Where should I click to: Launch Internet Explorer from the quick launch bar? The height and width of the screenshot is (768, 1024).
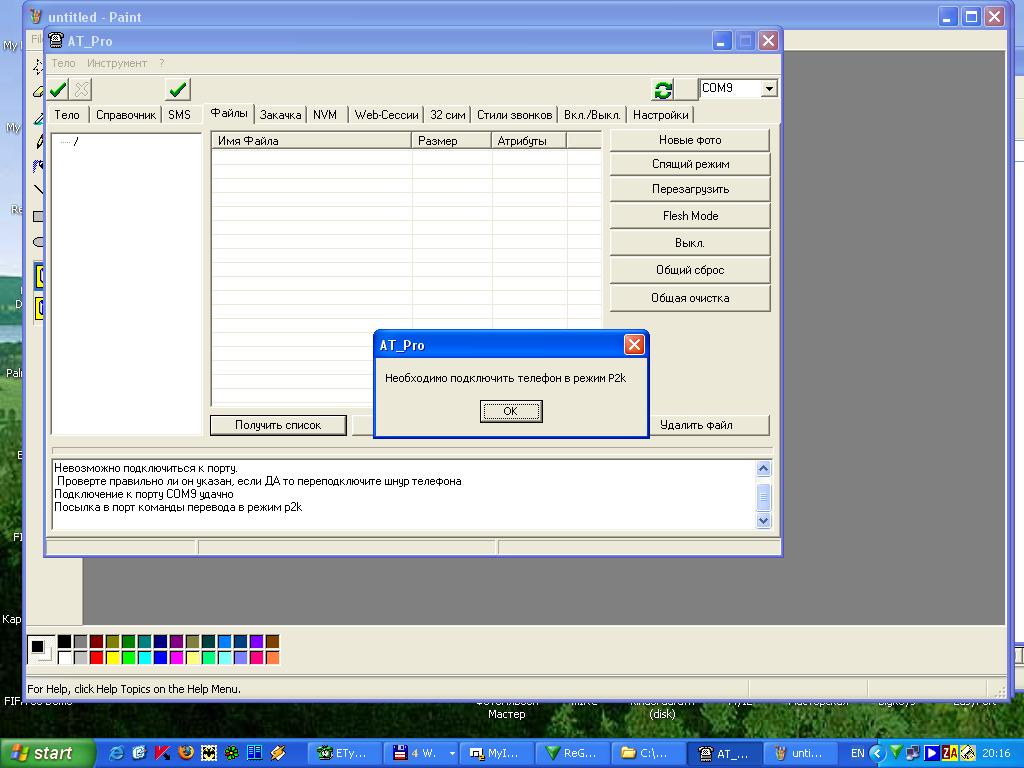[x=117, y=753]
